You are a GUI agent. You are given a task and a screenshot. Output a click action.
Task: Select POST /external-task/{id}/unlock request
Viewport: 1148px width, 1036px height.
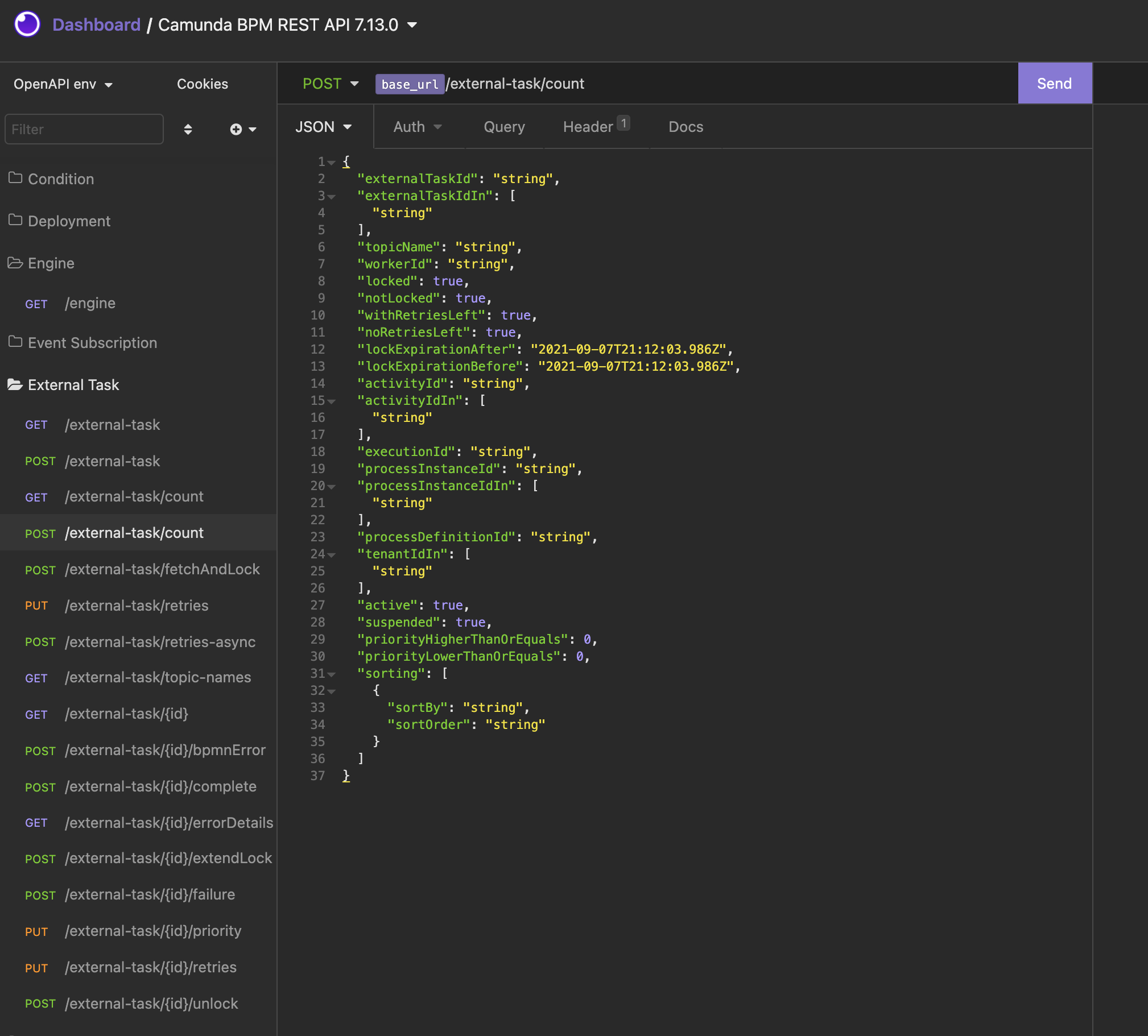(x=138, y=1004)
